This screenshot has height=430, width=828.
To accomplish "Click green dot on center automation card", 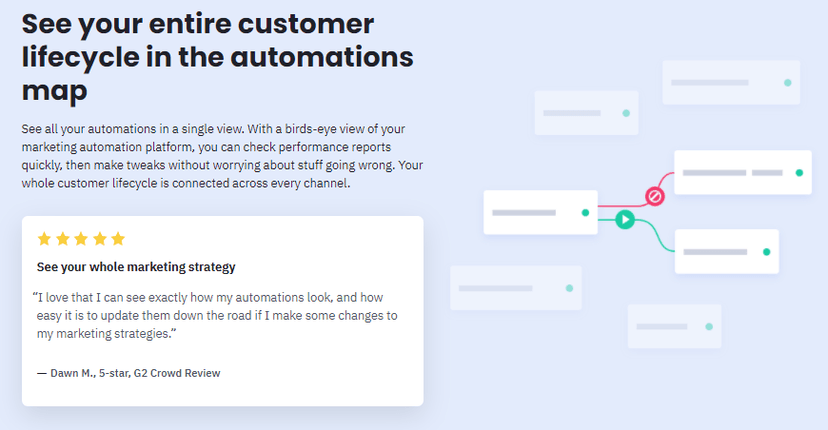I will tap(585, 213).
